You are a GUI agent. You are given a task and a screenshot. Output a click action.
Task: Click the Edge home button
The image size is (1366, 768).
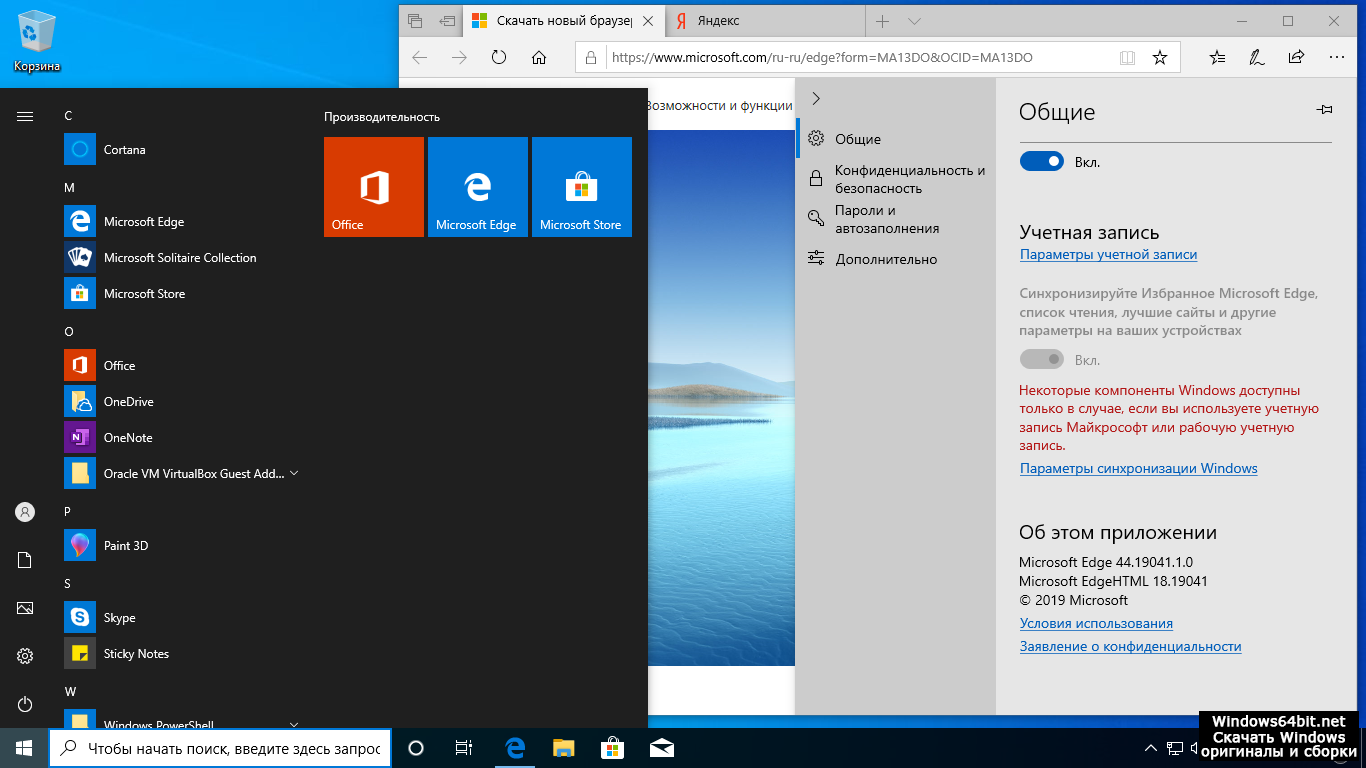tap(539, 58)
